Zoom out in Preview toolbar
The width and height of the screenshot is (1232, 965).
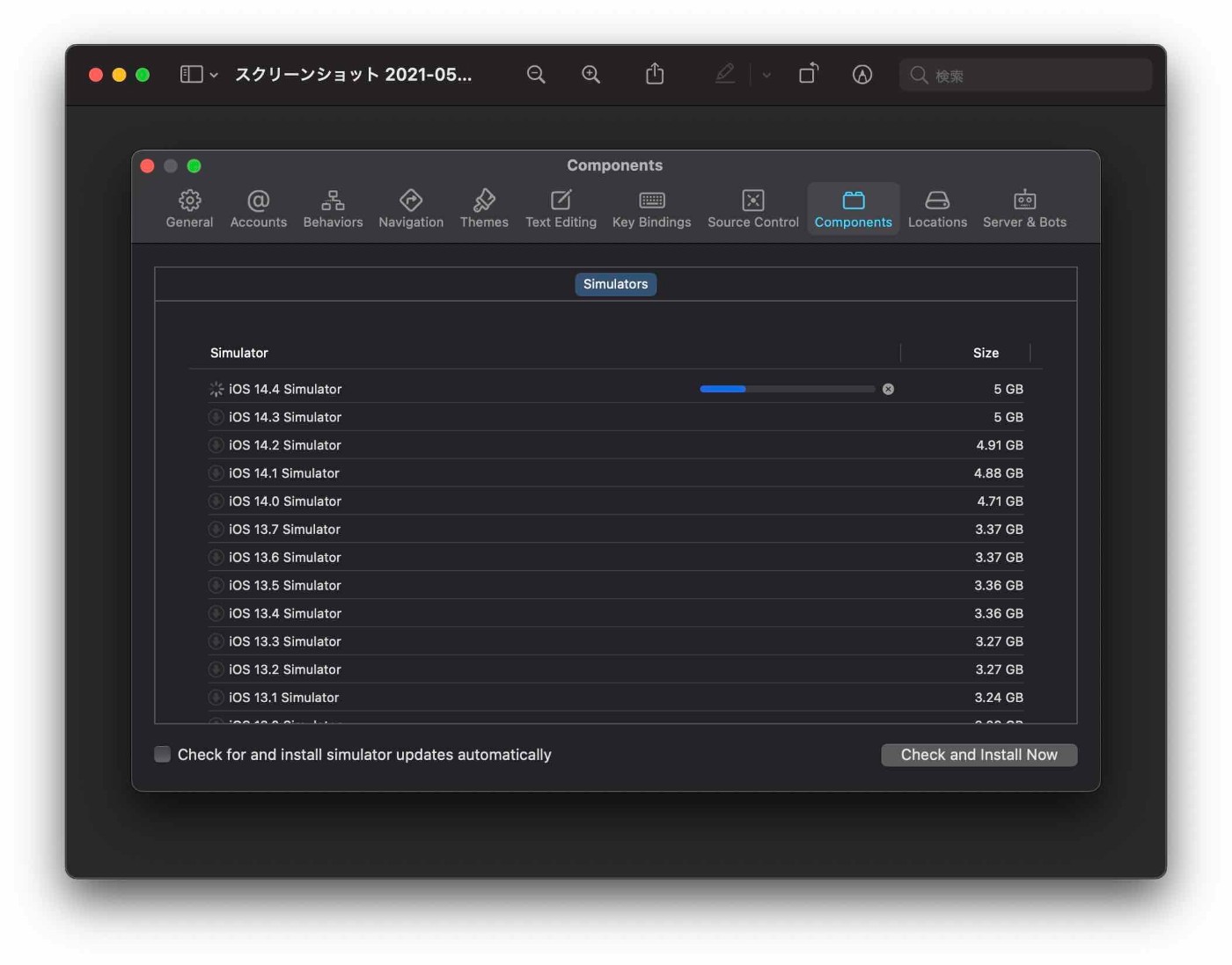pyautogui.click(x=536, y=75)
